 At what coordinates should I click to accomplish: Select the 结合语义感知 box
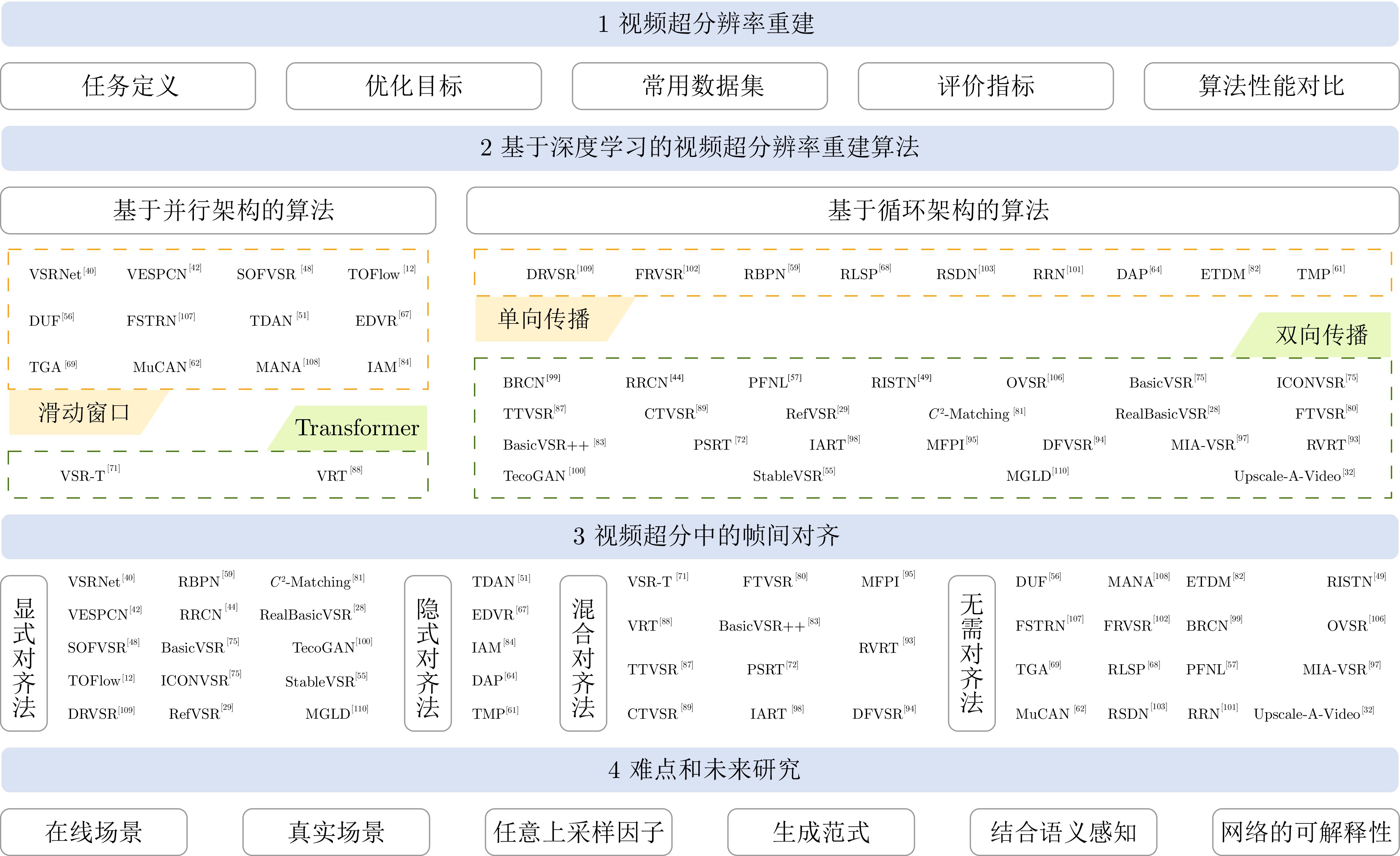(1063, 832)
